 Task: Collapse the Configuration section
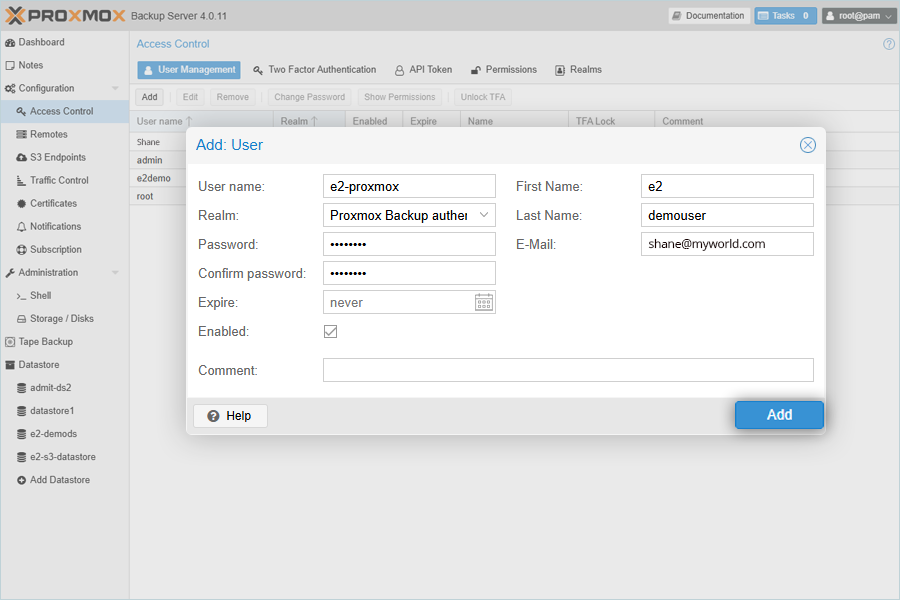click(x=115, y=89)
